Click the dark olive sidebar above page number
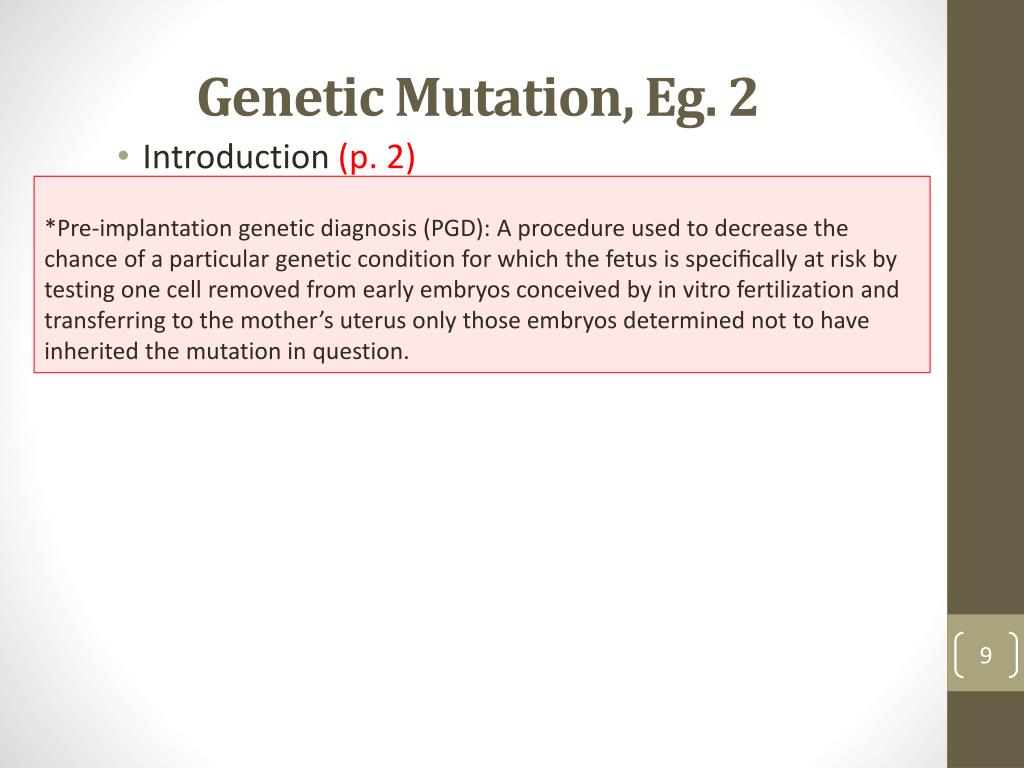Screen dimensions: 1024x768 pos(985,307)
